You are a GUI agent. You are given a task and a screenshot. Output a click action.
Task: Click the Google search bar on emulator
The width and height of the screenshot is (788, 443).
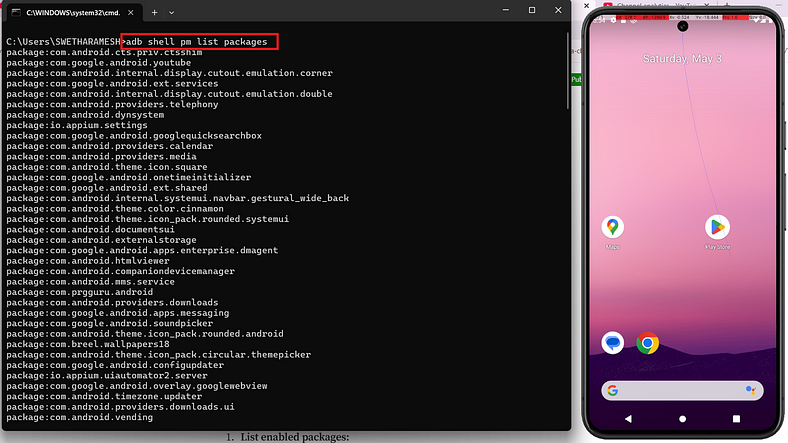point(682,390)
